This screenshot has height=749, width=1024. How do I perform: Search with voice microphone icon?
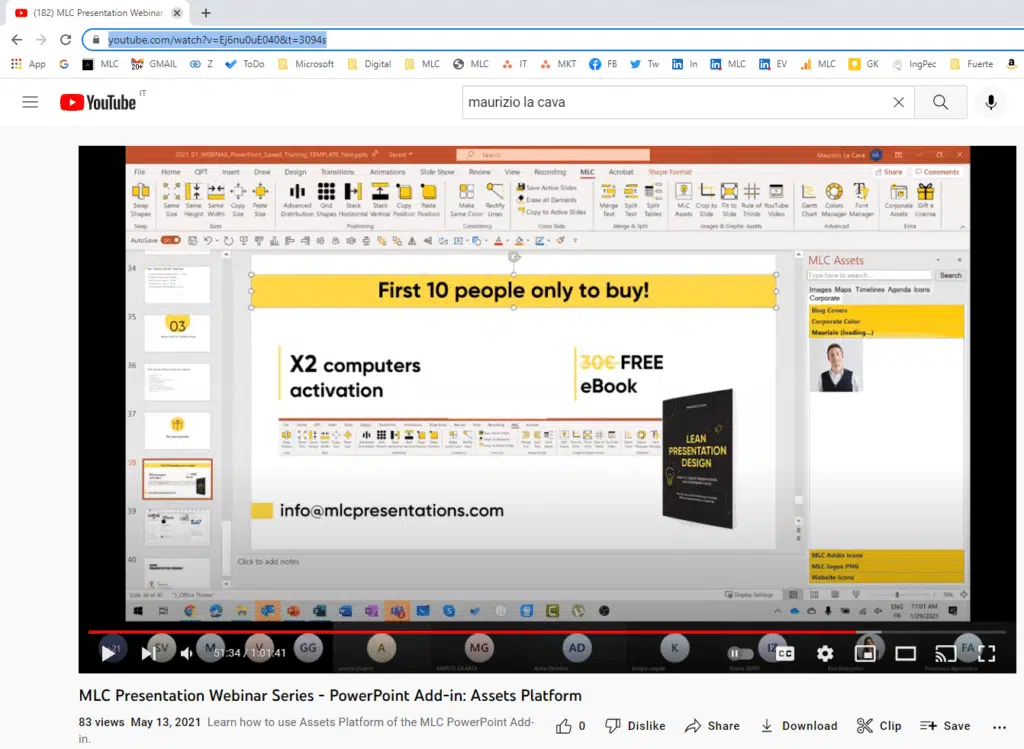point(991,102)
